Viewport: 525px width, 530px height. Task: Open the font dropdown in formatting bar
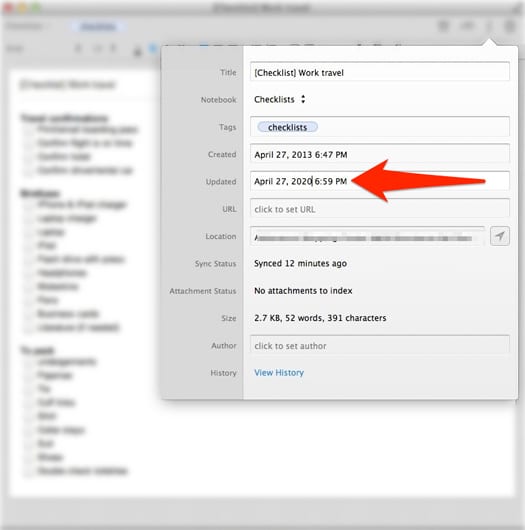[15, 49]
